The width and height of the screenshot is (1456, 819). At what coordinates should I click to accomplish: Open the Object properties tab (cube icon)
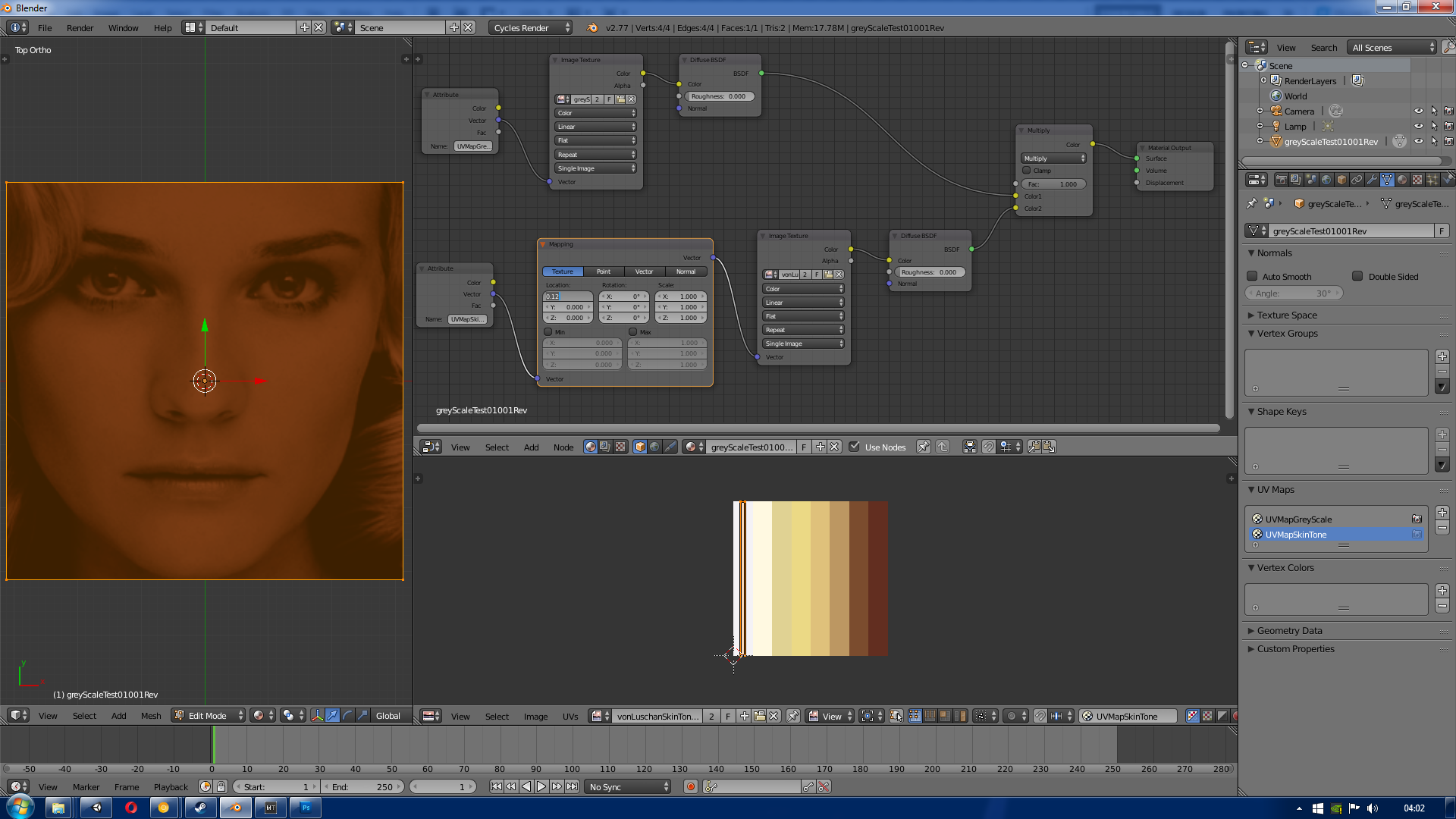coord(1341,180)
